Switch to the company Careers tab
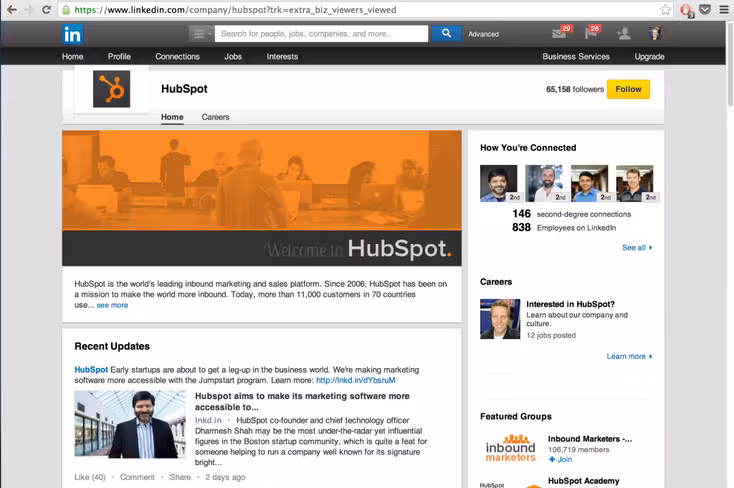 pyautogui.click(x=215, y=117)
